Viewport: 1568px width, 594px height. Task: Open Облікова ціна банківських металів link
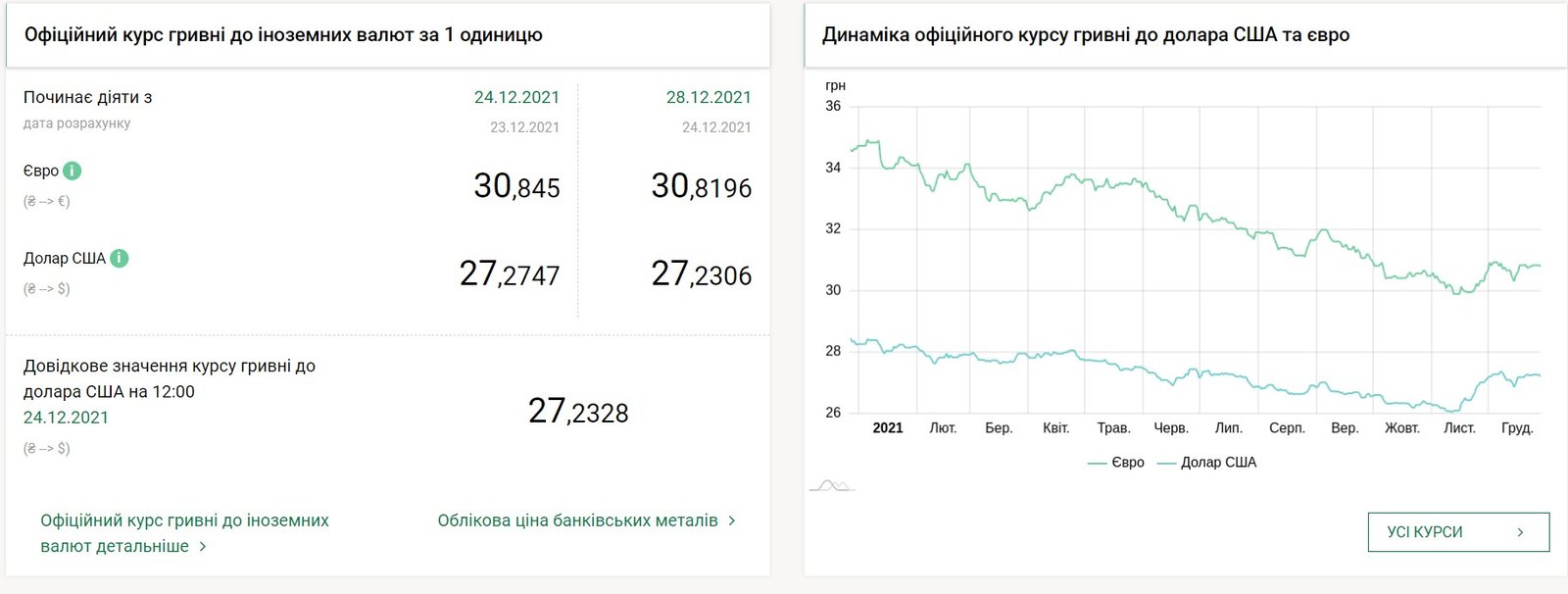(577, 520)
